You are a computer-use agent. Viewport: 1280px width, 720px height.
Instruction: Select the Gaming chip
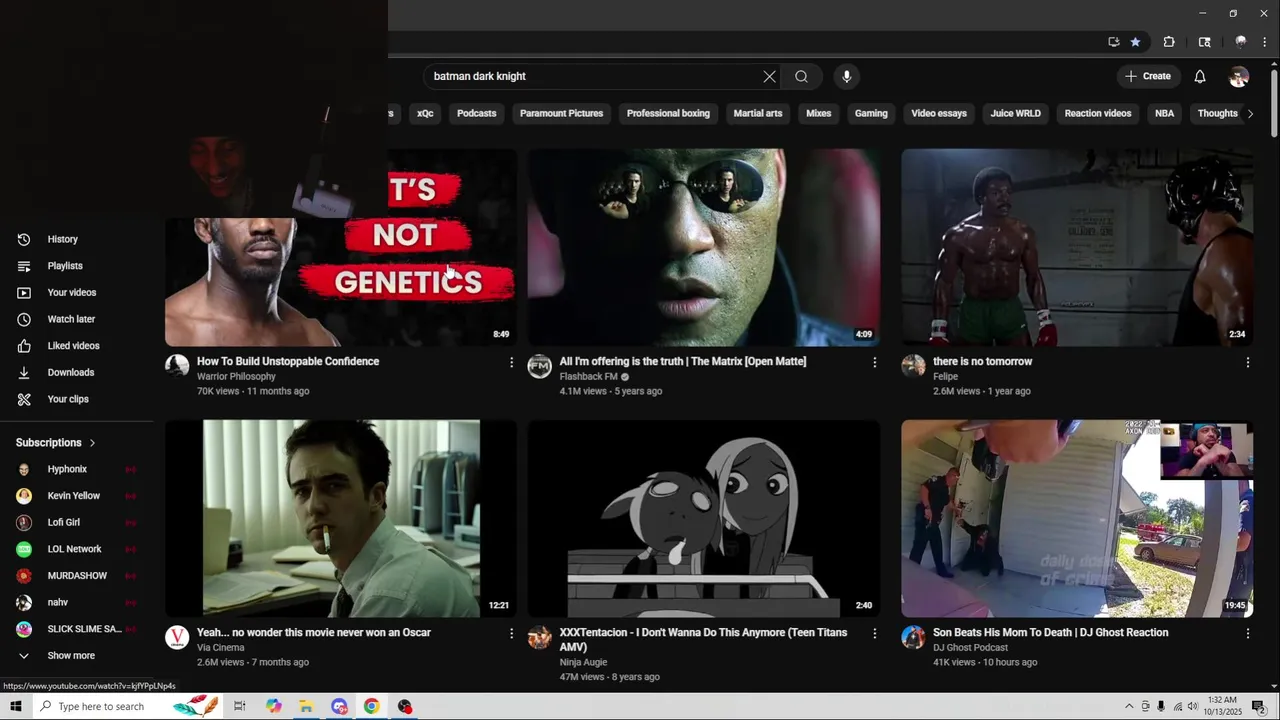pyautogui.click(x=871, y=114)
